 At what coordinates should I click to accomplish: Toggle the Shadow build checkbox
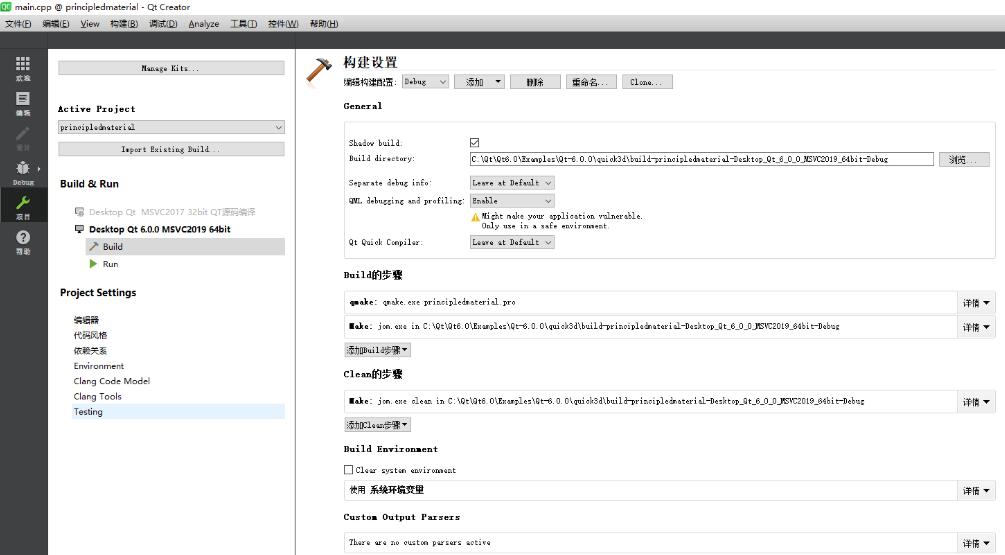point(474,142)
